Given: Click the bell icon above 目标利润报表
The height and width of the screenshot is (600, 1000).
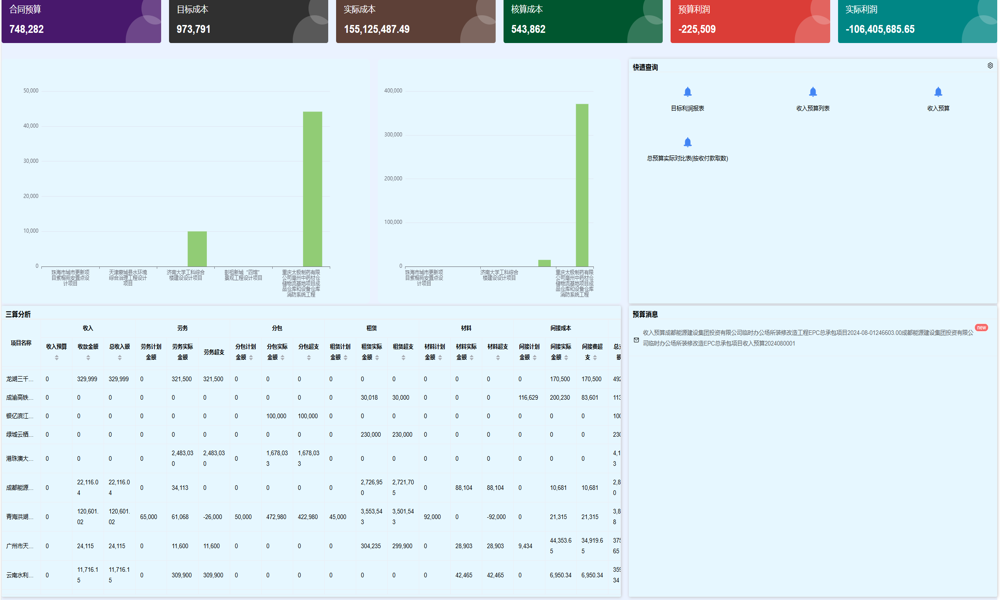Looking at the screenshot, I should [687, 92].
